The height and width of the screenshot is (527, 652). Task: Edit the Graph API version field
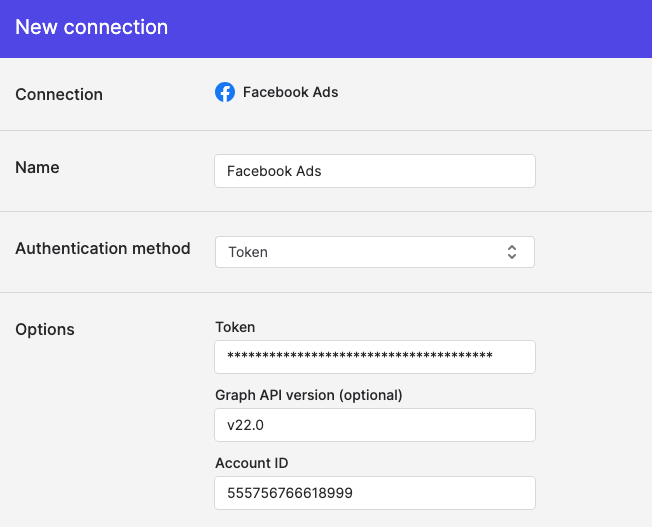pos(375,425)
